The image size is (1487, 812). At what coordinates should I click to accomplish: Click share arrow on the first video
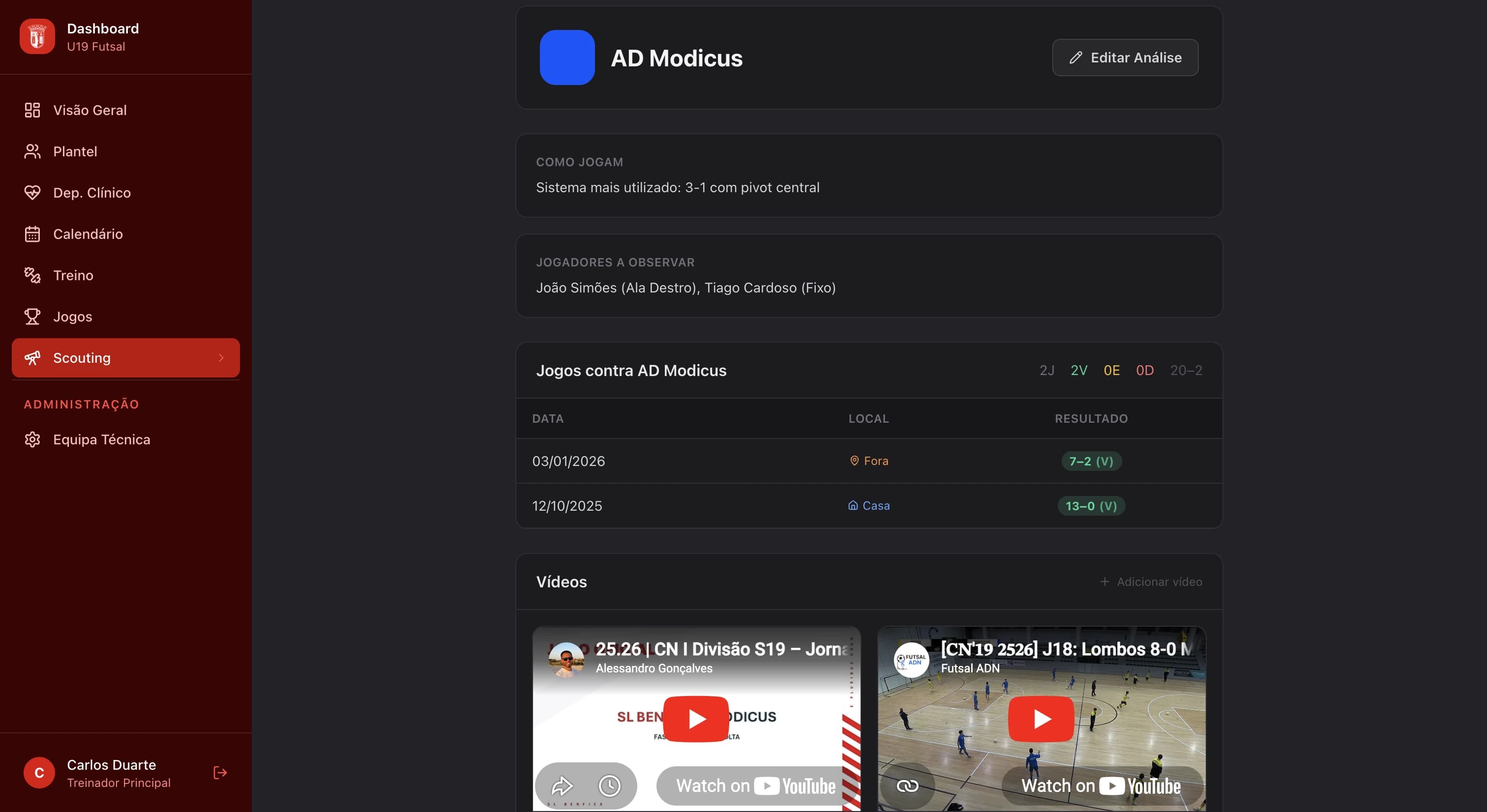[561, 785]
